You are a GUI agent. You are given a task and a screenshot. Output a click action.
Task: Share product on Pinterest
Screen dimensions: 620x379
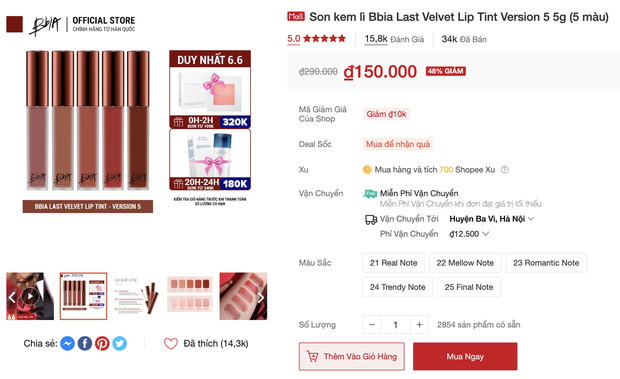click(102, 343)
